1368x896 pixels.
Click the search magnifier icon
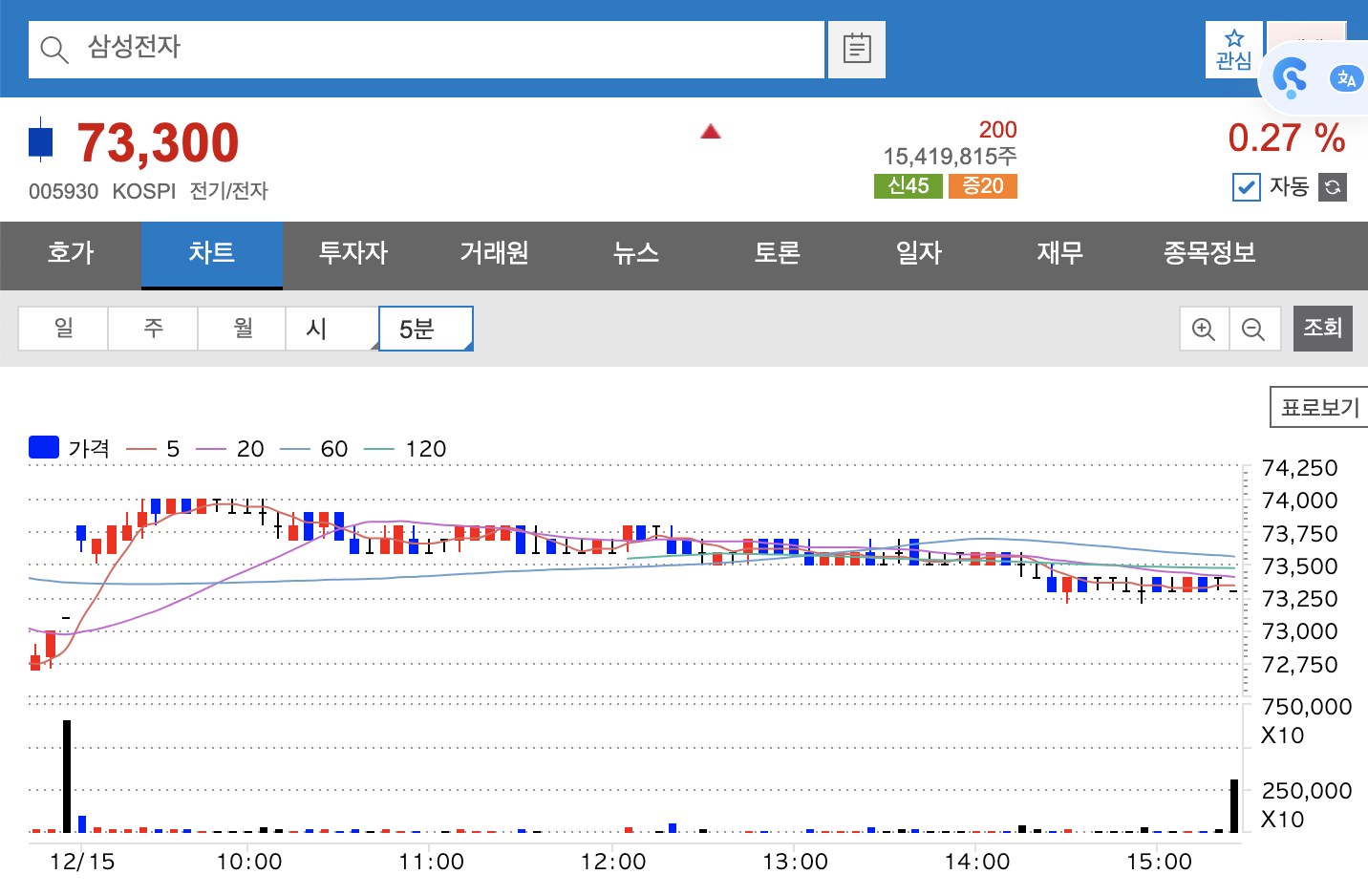(54, 50)
